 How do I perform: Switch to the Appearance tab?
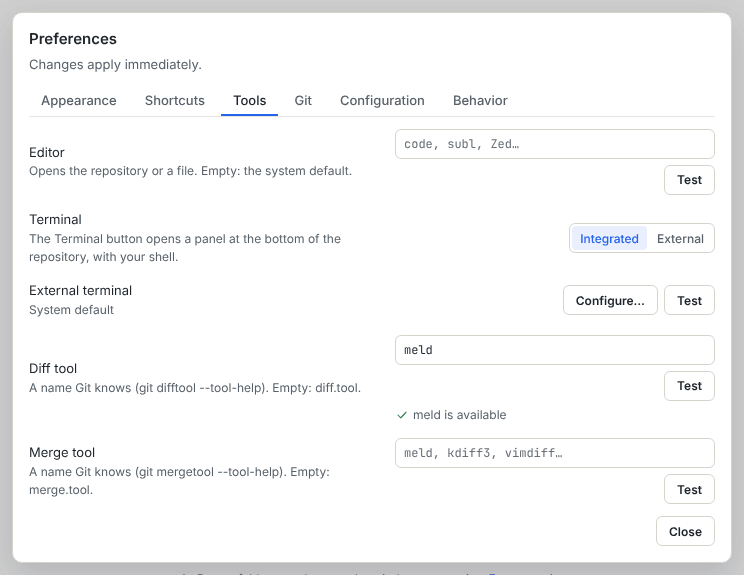[x=79, y=101]
